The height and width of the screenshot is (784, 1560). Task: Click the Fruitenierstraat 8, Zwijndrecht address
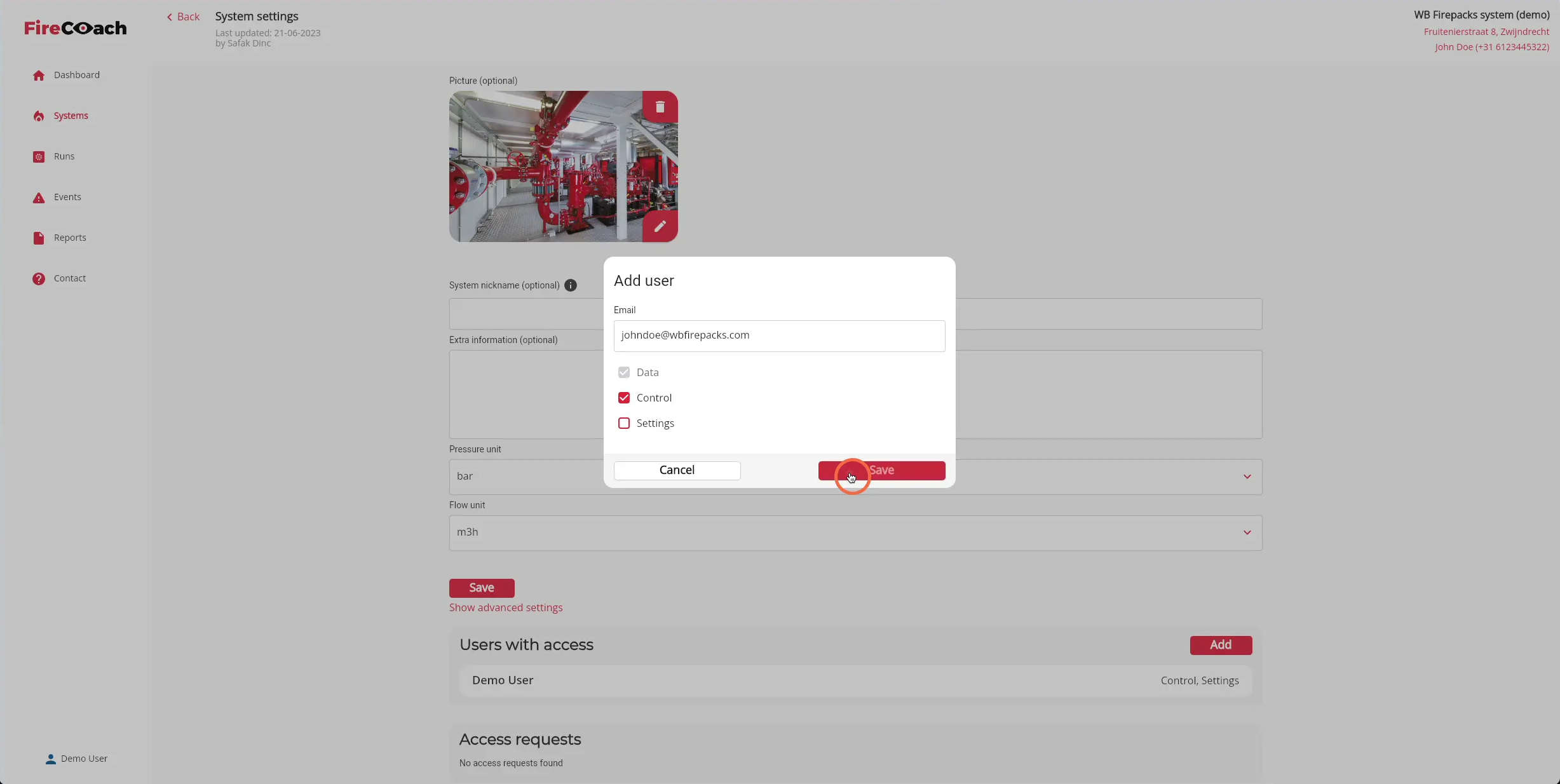1486,32
